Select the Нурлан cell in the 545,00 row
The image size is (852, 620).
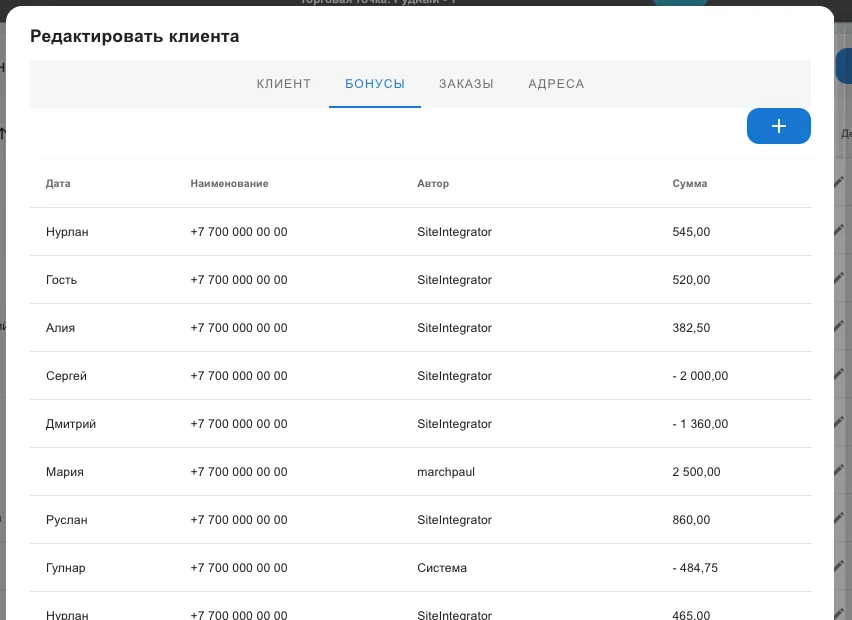tap(67, 232)
